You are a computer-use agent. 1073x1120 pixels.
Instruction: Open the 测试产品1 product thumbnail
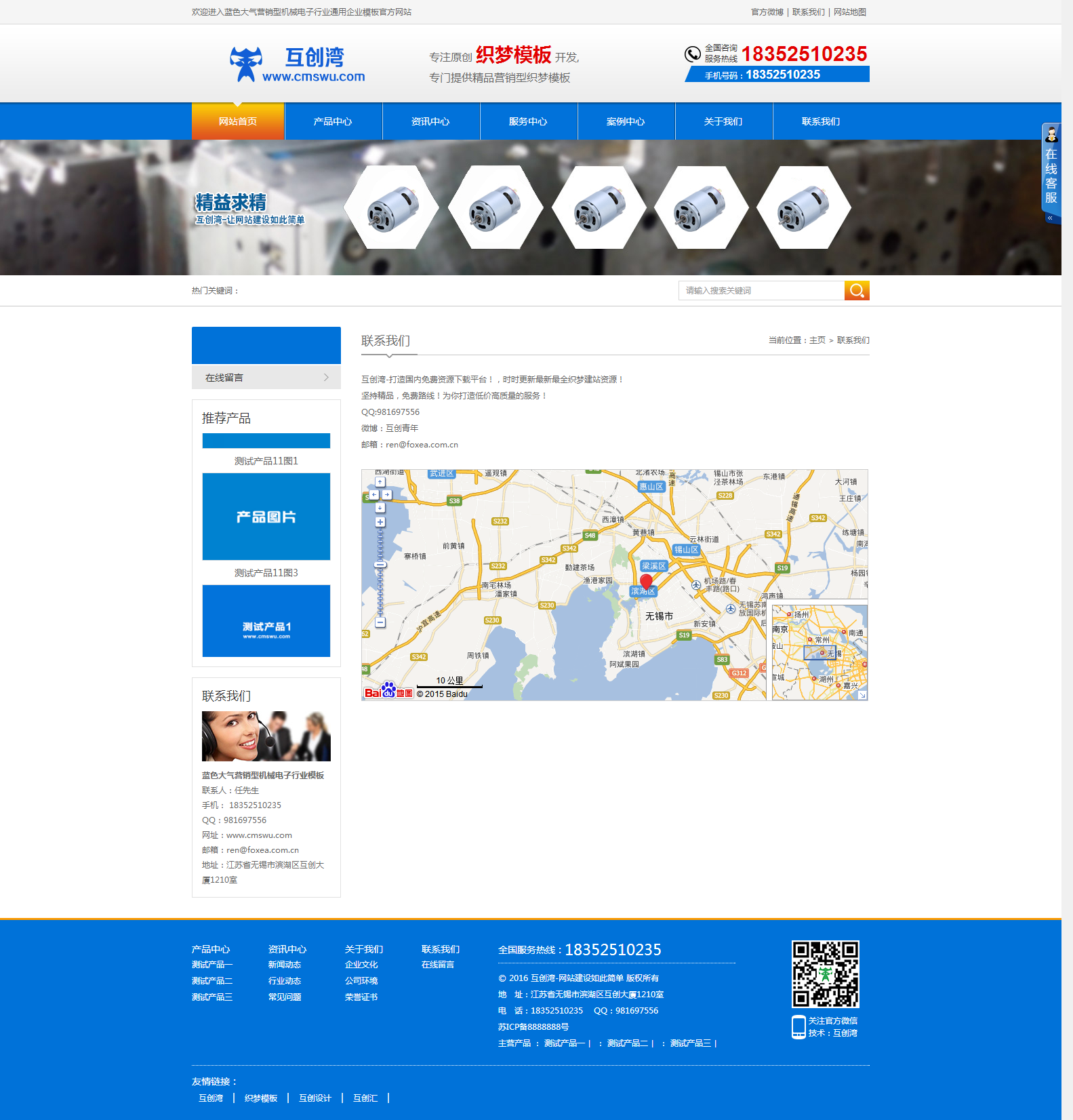coord(266,621)
